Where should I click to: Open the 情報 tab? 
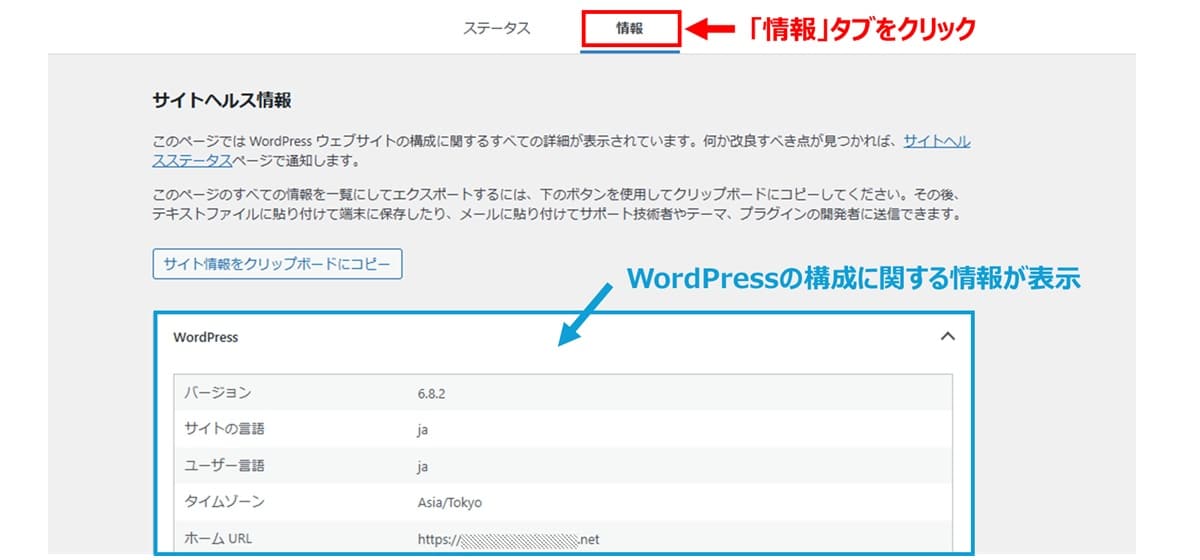630,28
